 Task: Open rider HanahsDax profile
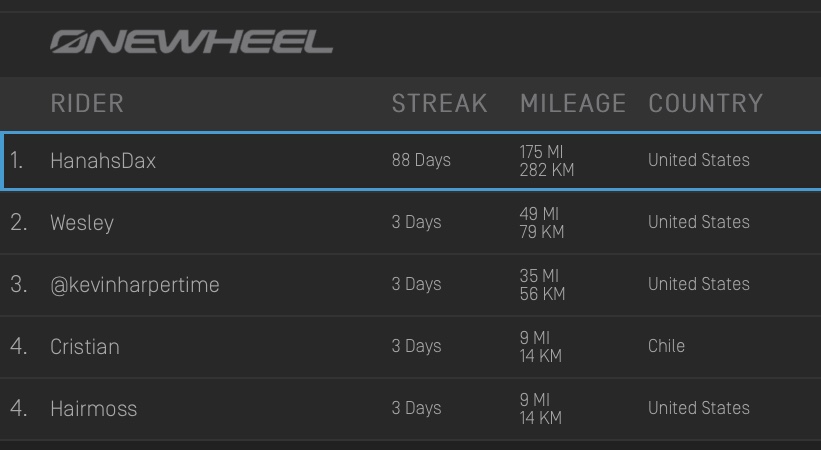click(x=103, y=161)
